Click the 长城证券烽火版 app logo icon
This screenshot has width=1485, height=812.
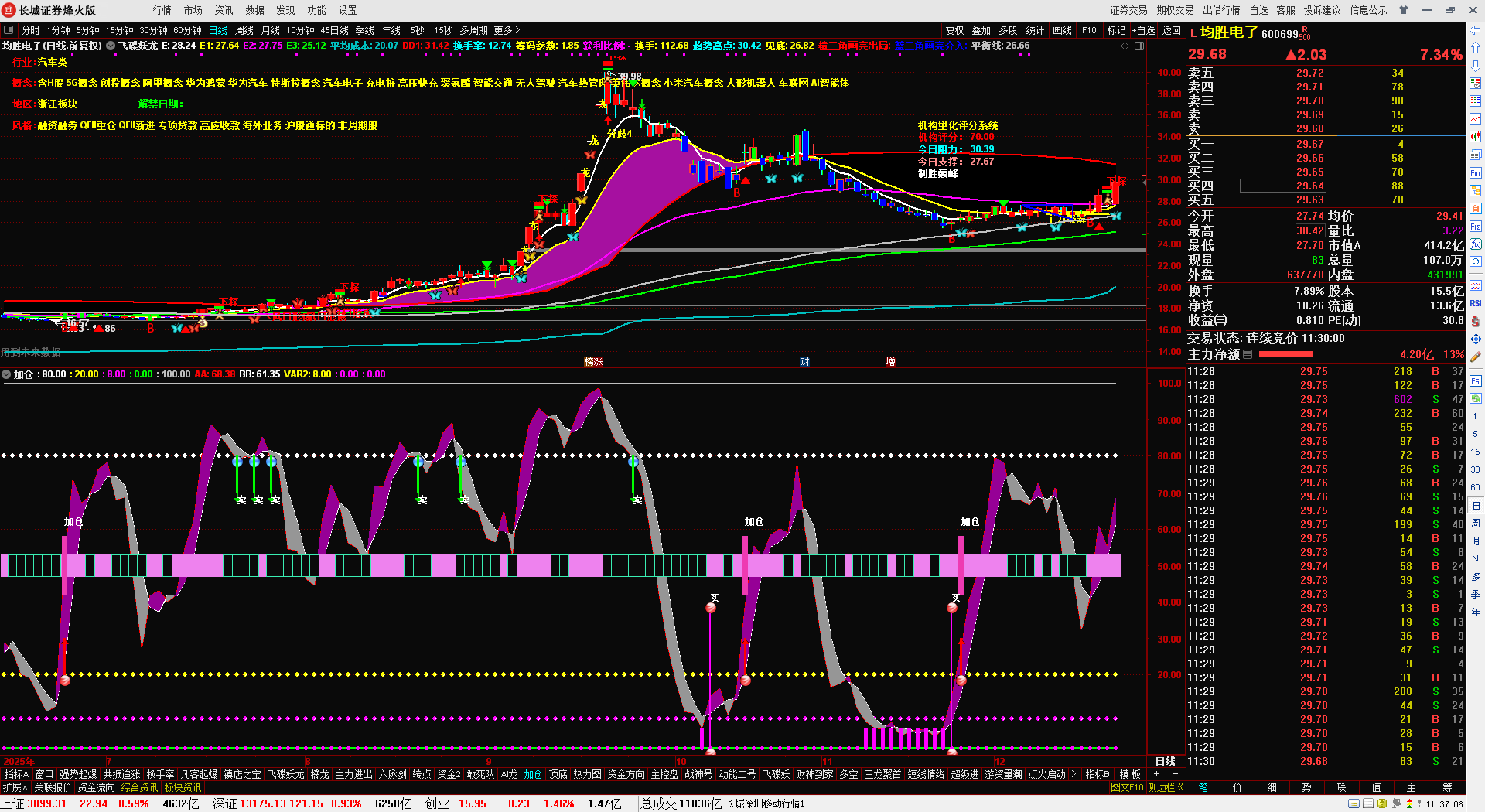tap(9, 10)
